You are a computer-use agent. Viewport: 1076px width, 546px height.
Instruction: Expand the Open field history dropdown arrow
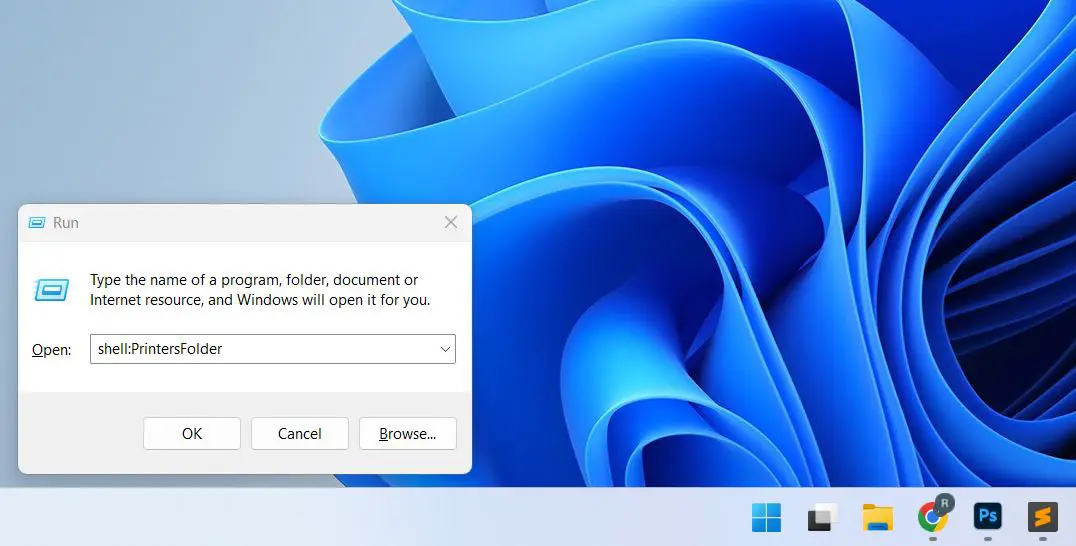point(445,349)
